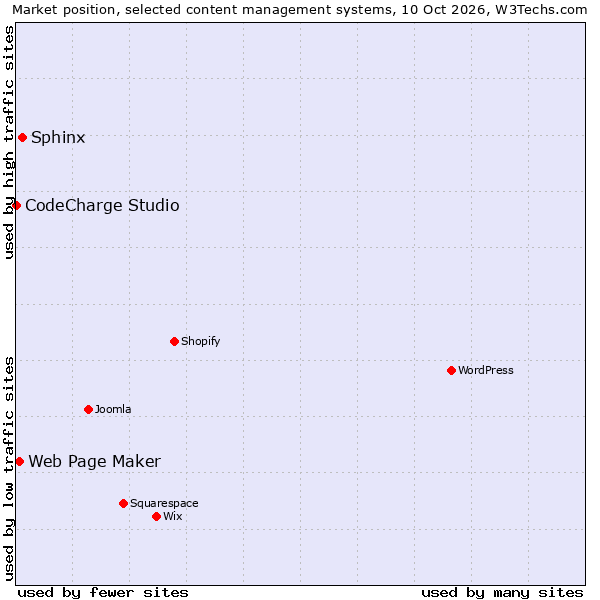The height and width of the screenshot is (600, 600).
Task: Click the CodeCharge Studio red marker
Action: (x=16, y=205)
